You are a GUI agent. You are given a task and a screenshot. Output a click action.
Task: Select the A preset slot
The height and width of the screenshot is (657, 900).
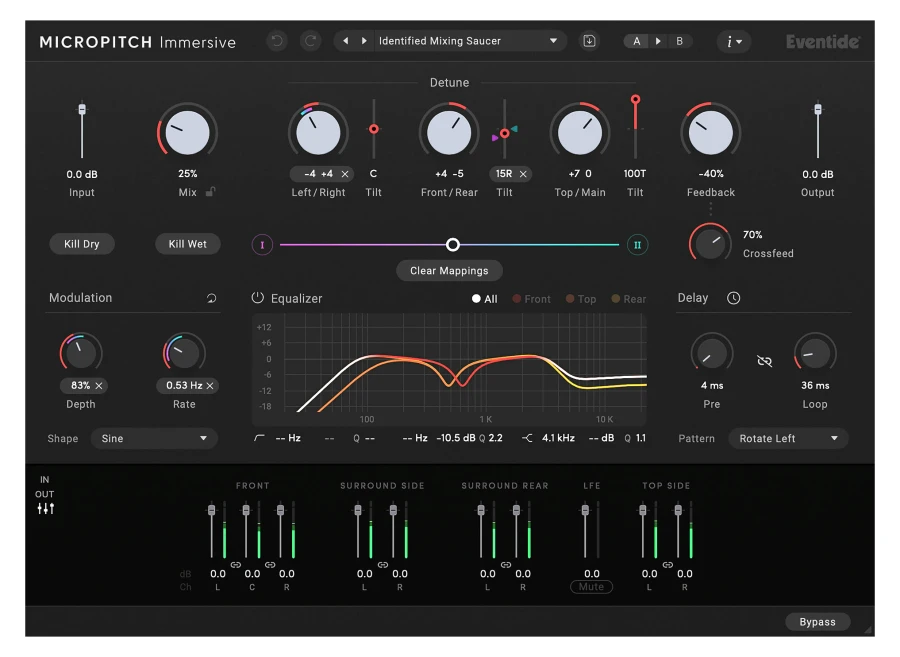tap(637, 41)
